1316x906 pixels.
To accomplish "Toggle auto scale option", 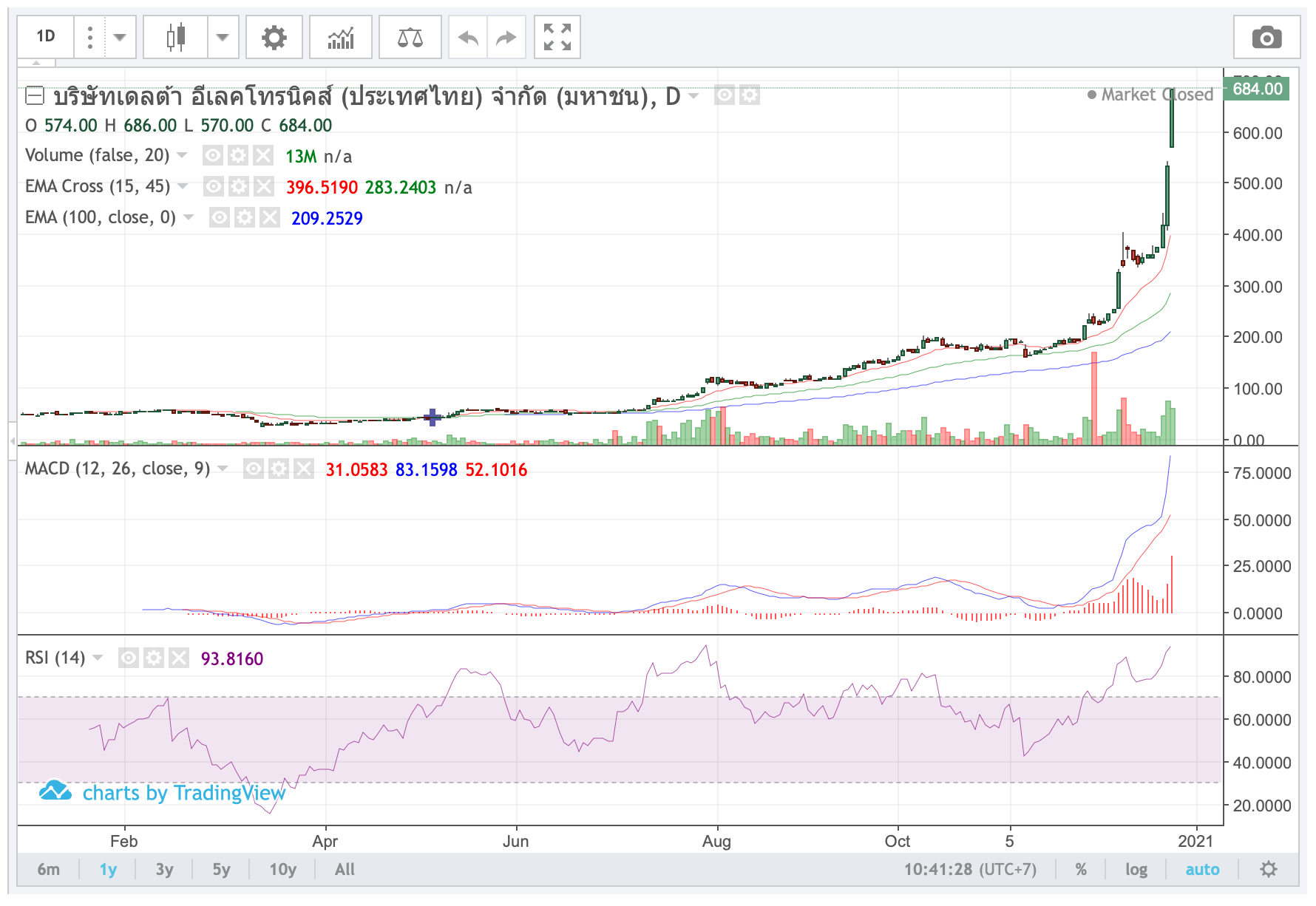I will pyautogui.click(x=1202, y=869).
